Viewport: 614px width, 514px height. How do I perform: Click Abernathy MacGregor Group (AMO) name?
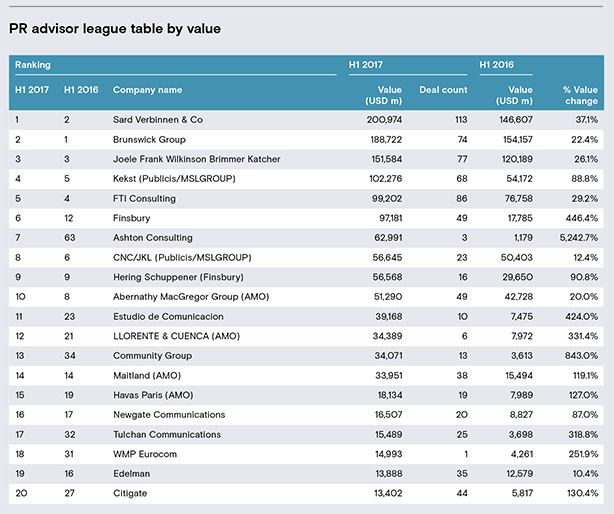tap(191, 297)
